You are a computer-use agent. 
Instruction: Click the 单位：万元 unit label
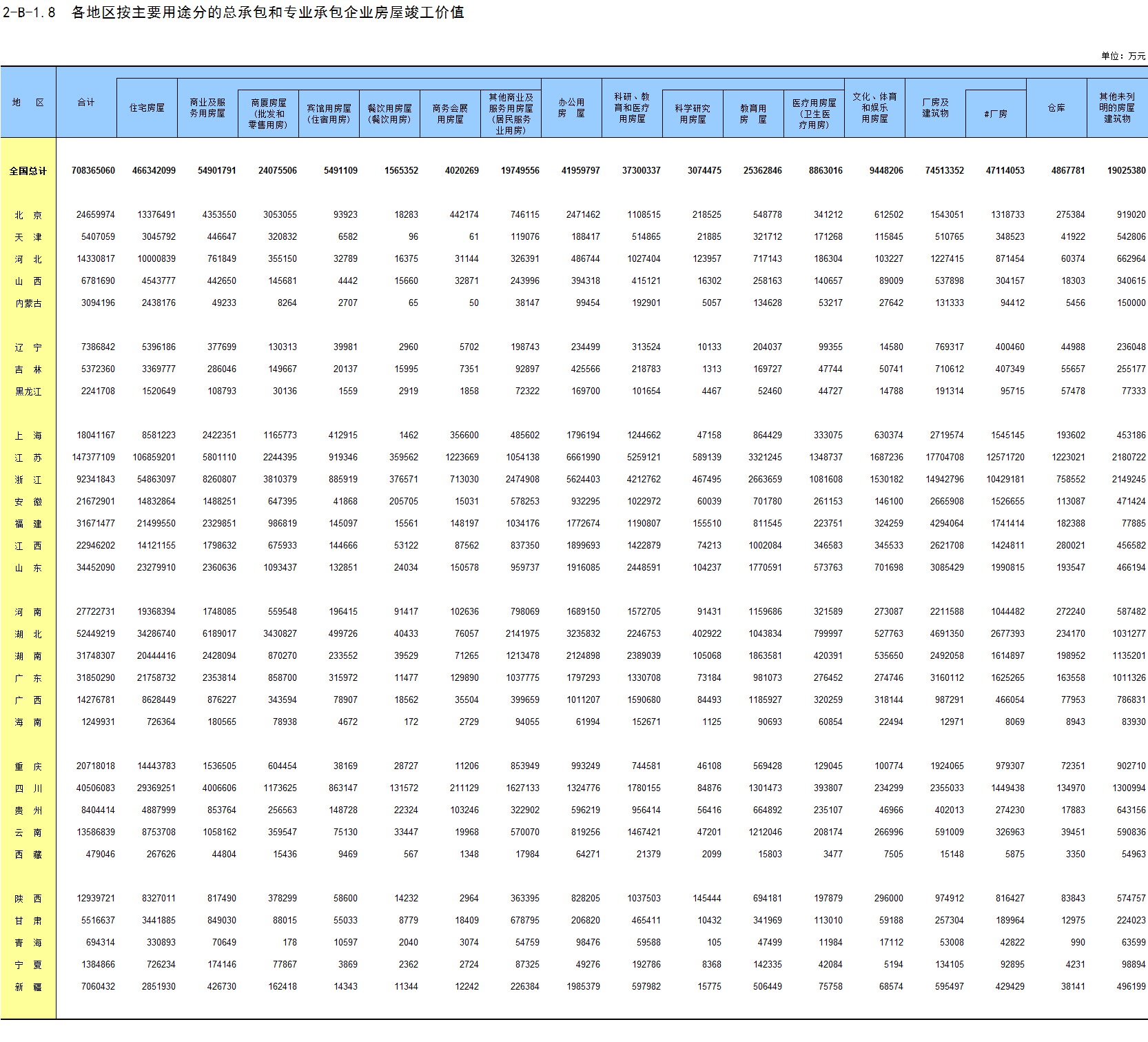pyautogui.click(x=1123, y=56)
